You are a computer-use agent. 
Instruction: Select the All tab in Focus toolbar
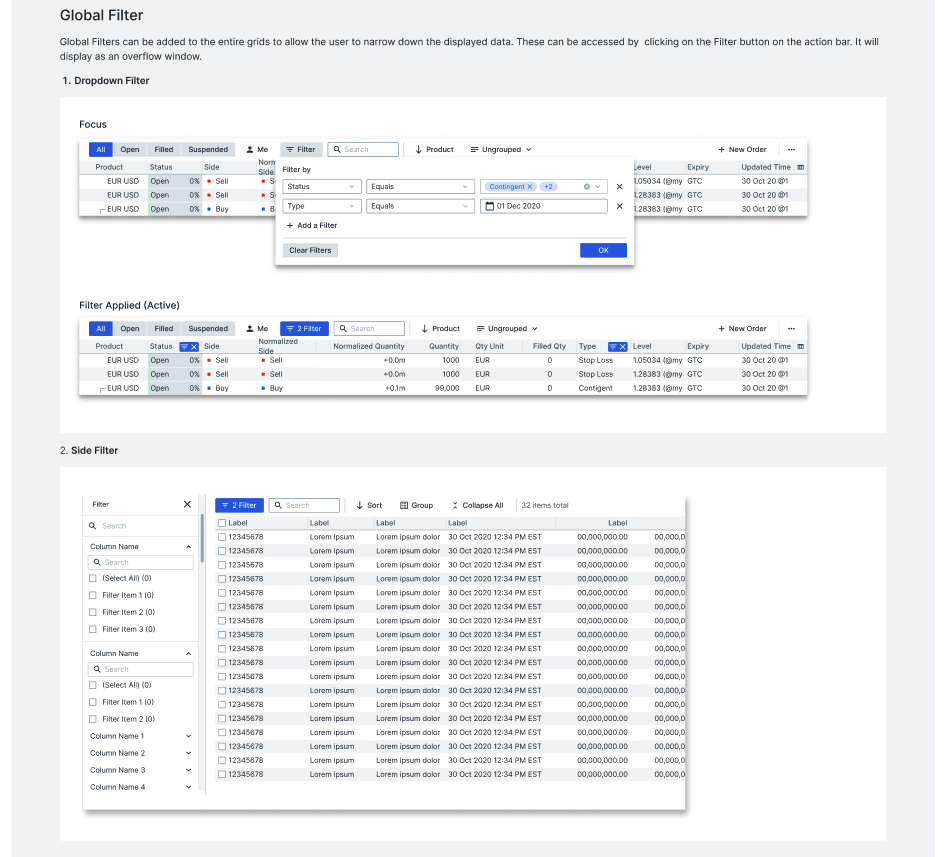(101, 150)
